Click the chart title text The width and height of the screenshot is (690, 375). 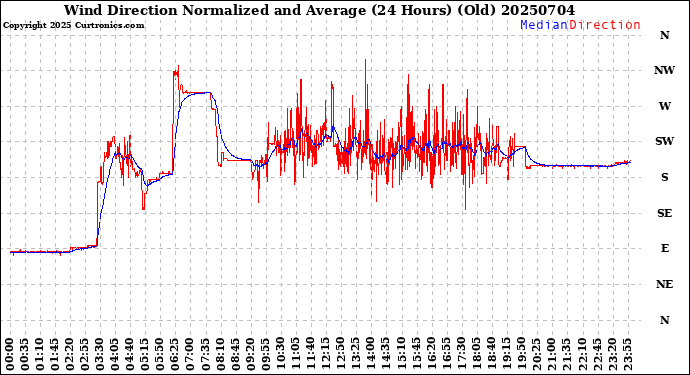[319, 10]
